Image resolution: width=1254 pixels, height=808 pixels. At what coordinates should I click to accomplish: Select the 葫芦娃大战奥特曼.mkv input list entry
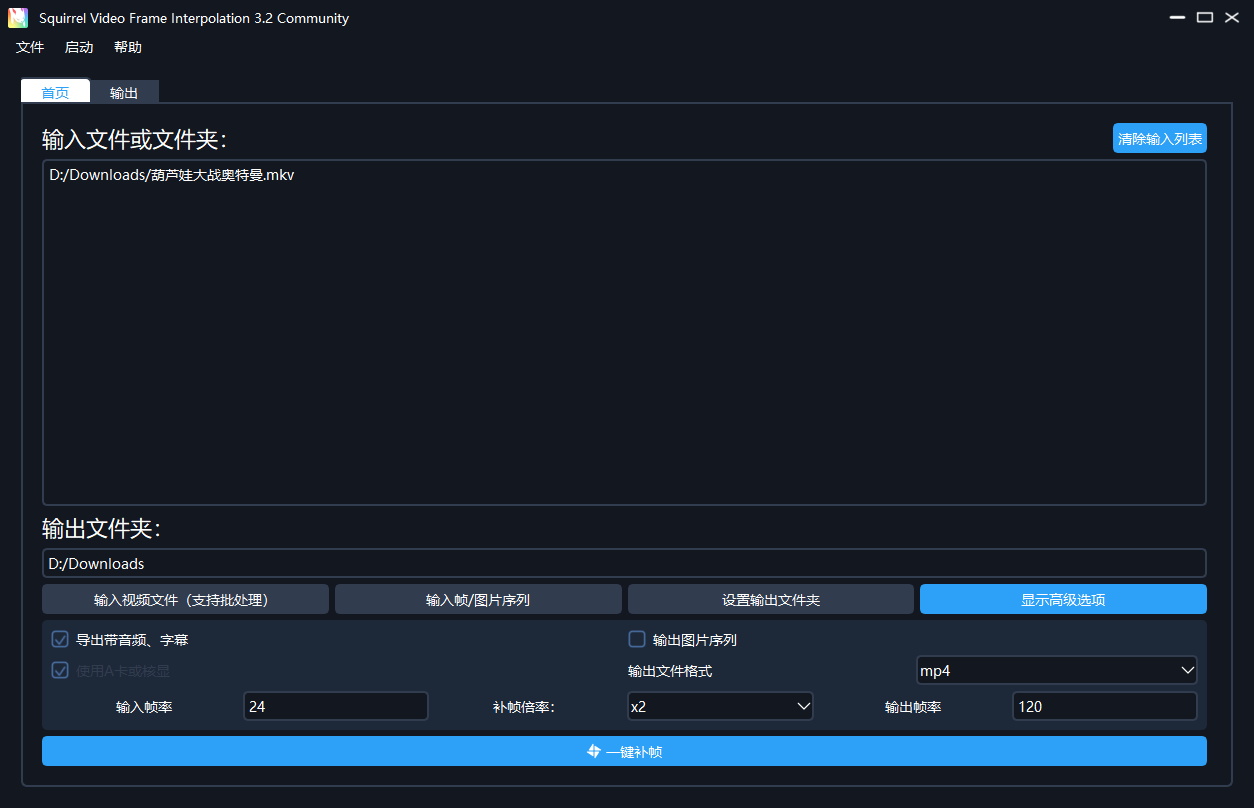pyautogui.click(x=172, y=175)
